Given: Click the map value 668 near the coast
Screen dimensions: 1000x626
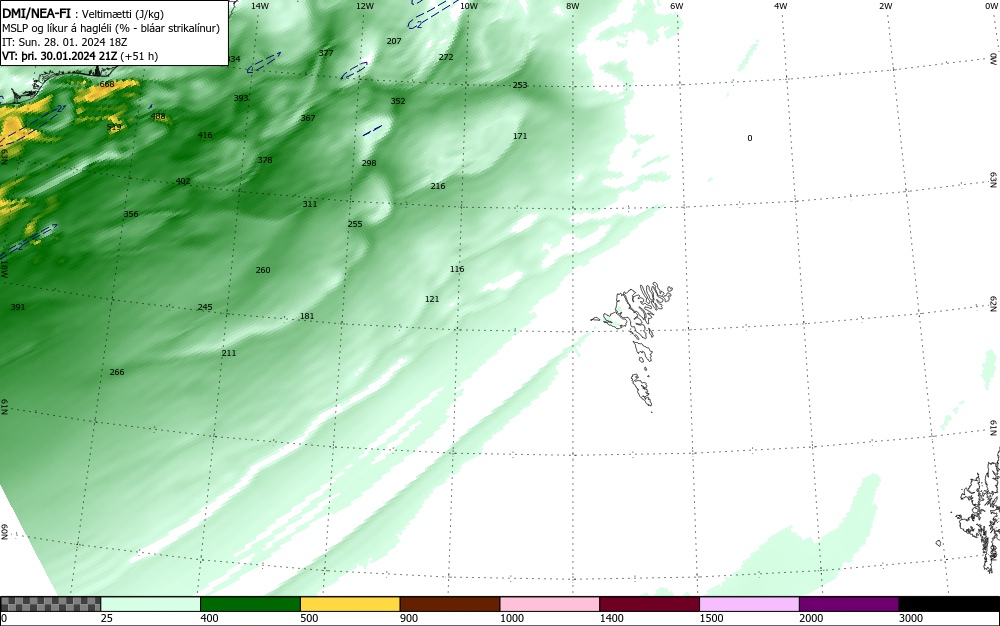Looking at the screenshot, I should (107, 84).
